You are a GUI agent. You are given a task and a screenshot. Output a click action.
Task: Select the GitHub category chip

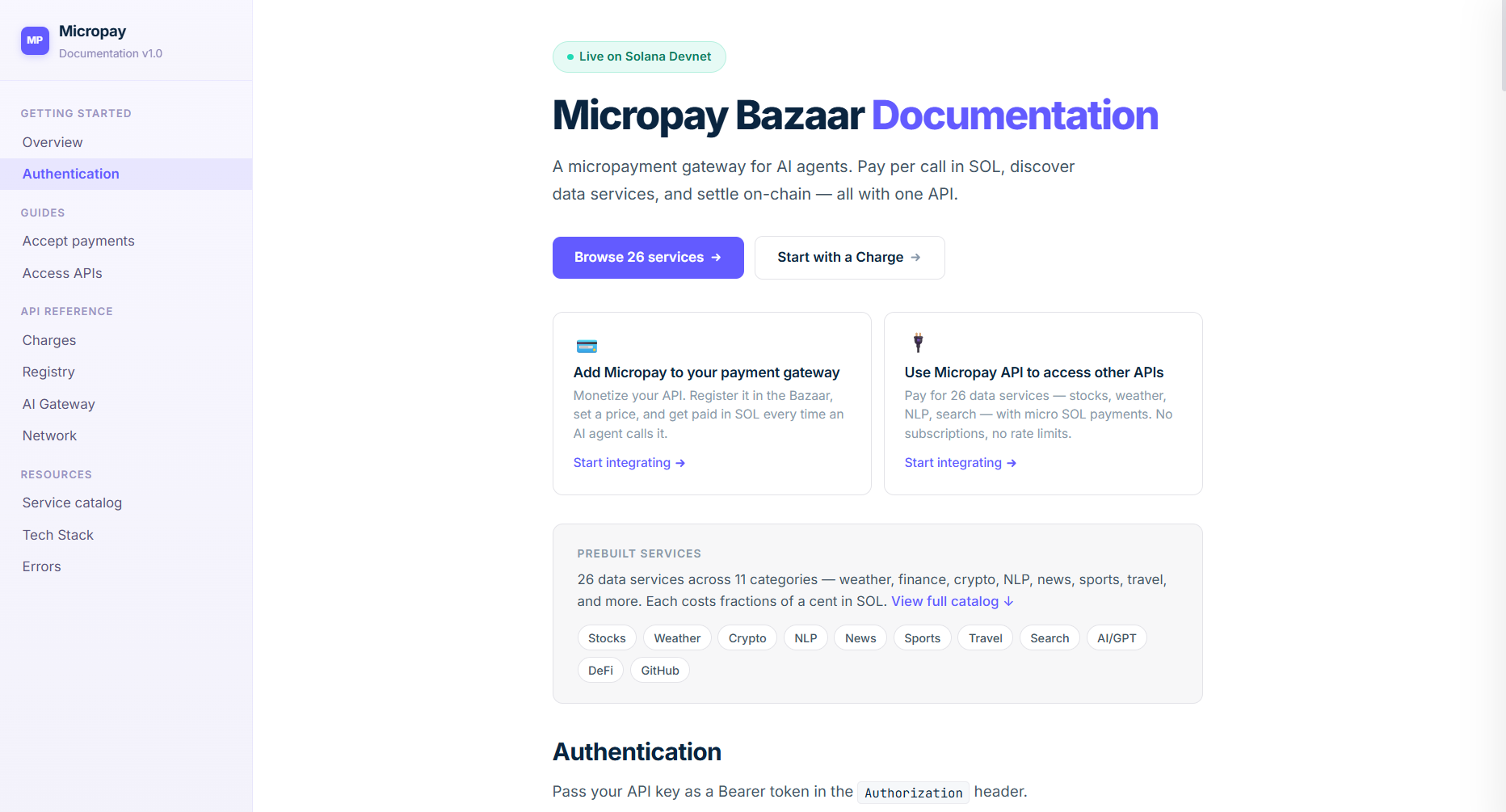click(x=660, y=671)
